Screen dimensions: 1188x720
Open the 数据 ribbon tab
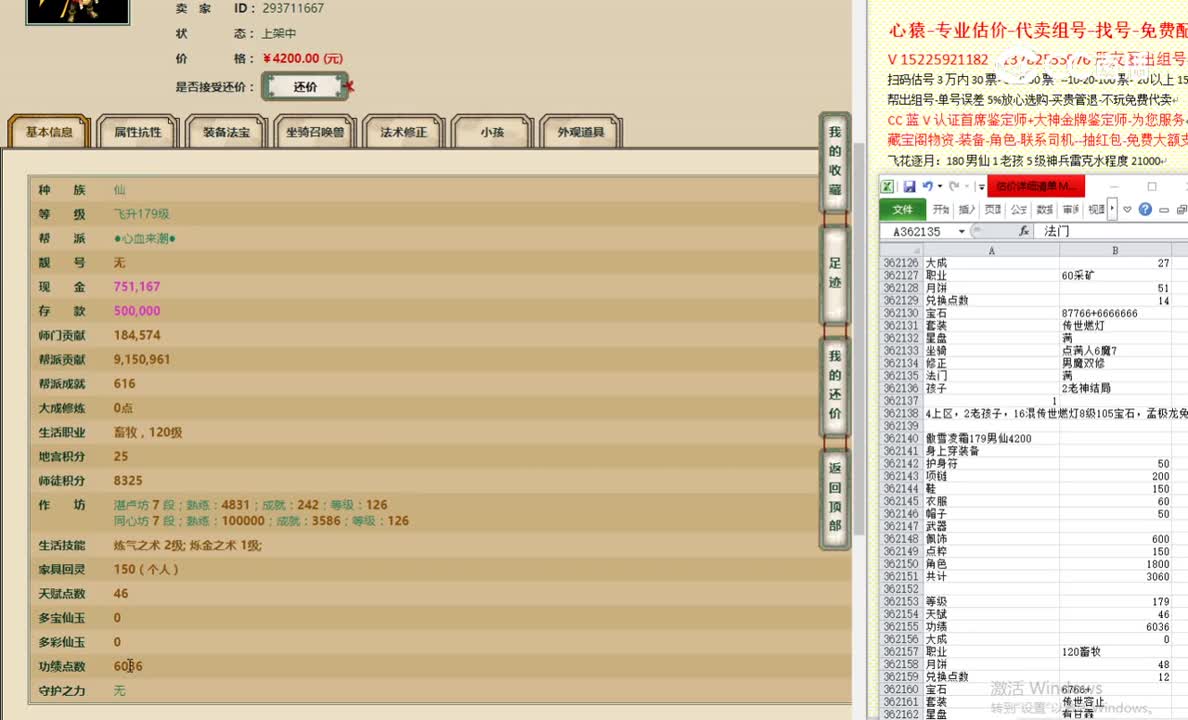tap(1042, 209)
